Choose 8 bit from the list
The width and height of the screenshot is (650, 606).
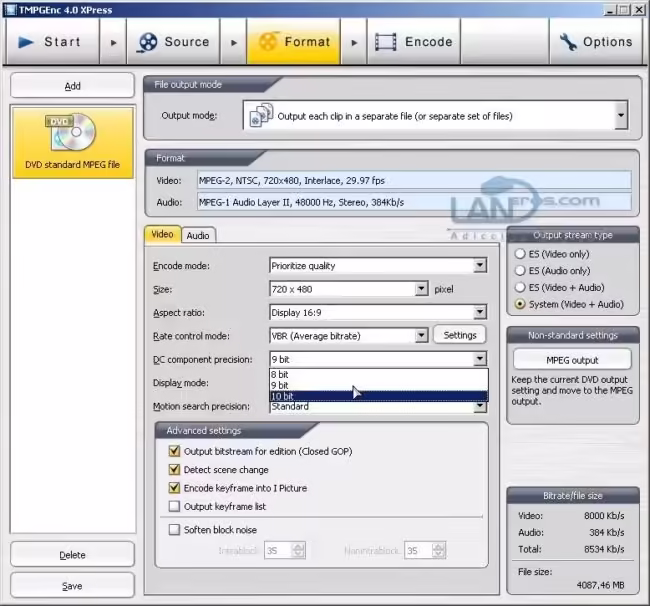[378, 374]
